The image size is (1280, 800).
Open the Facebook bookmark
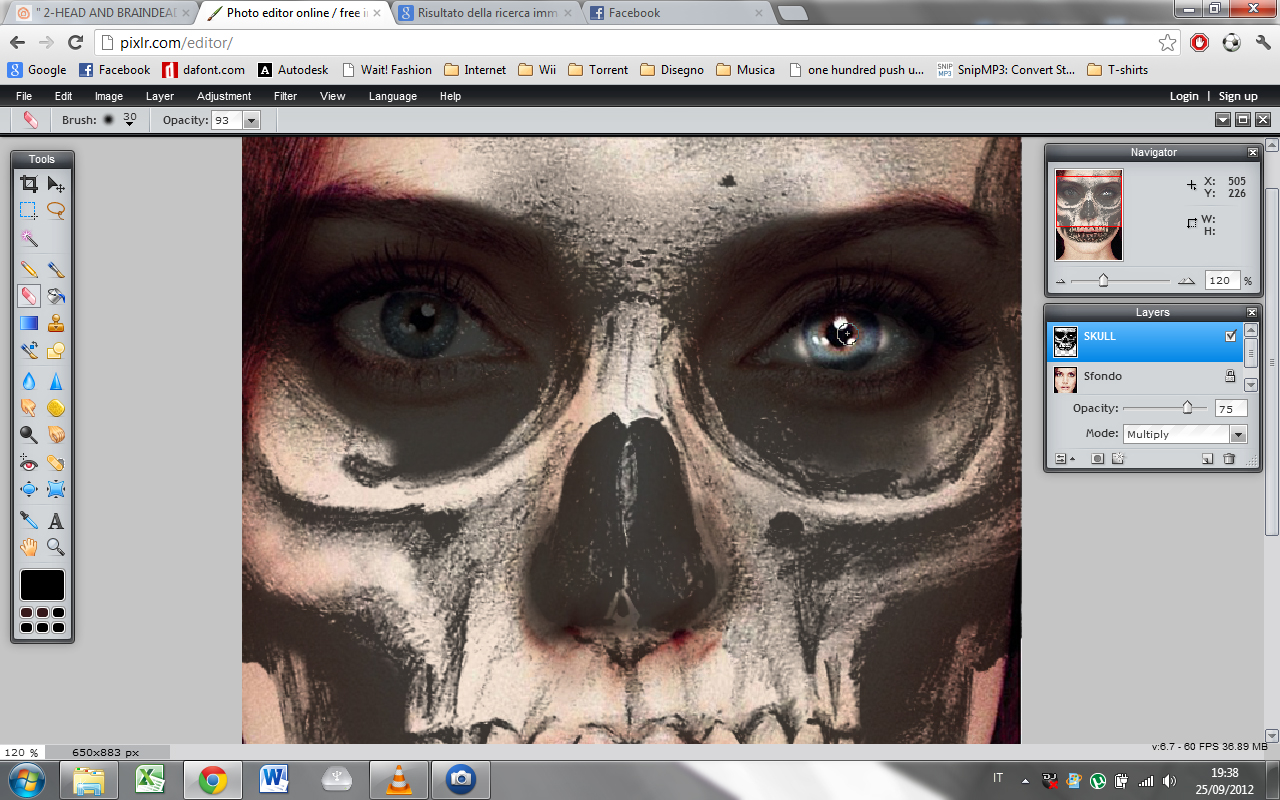pos(114,70)
